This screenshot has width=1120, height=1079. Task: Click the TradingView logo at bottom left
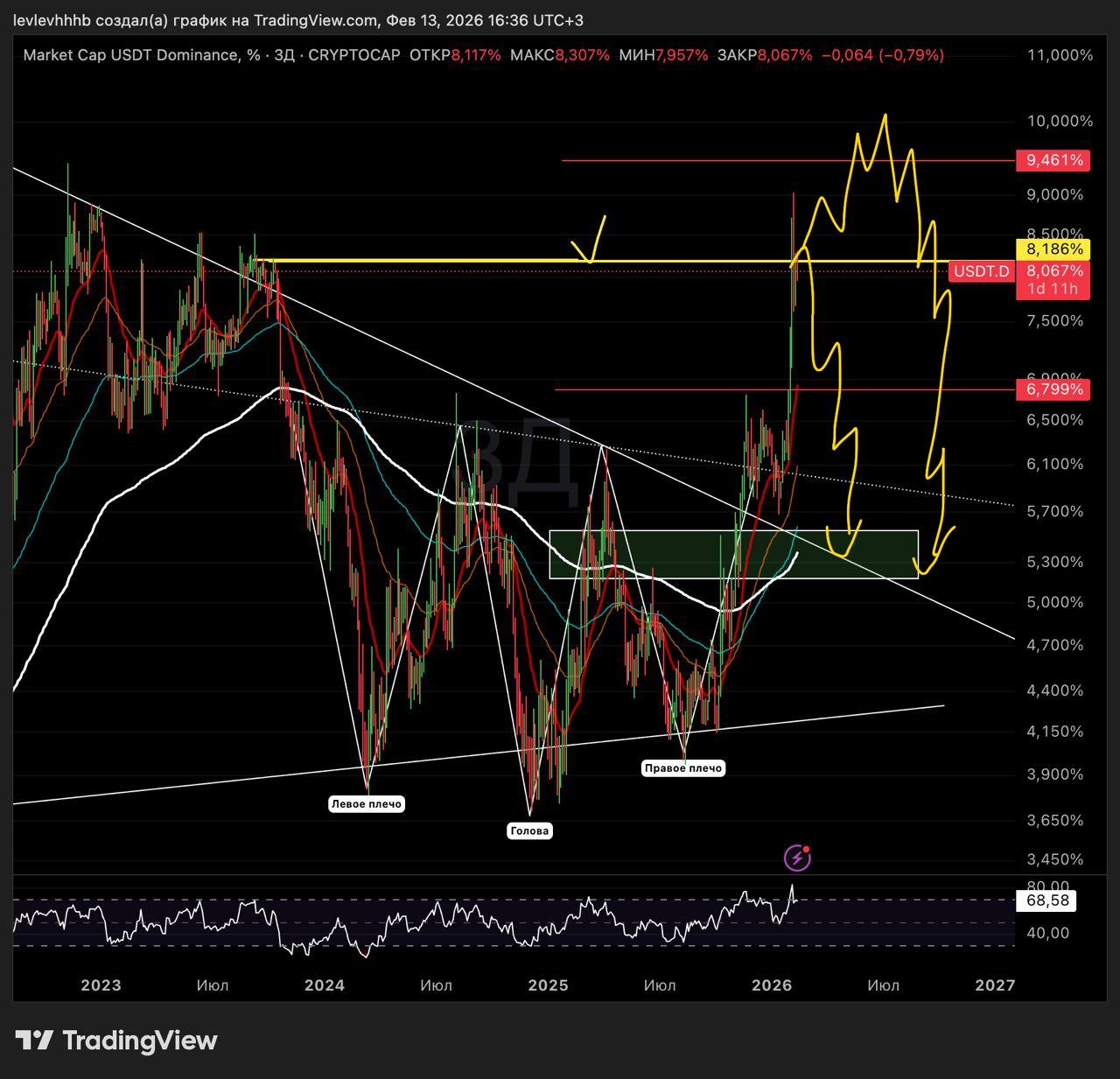pos(116,1040)
